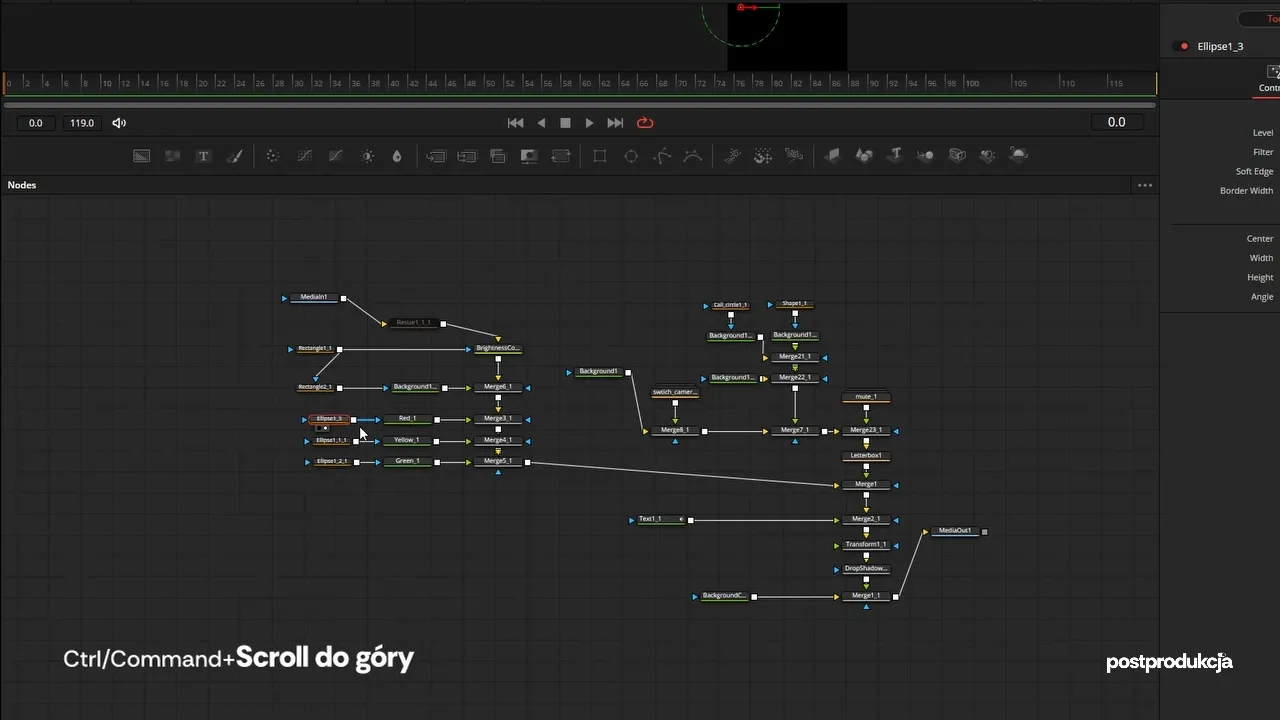Add the Blur droplet tool
1280x720 pixels.
tap(397, 156)
